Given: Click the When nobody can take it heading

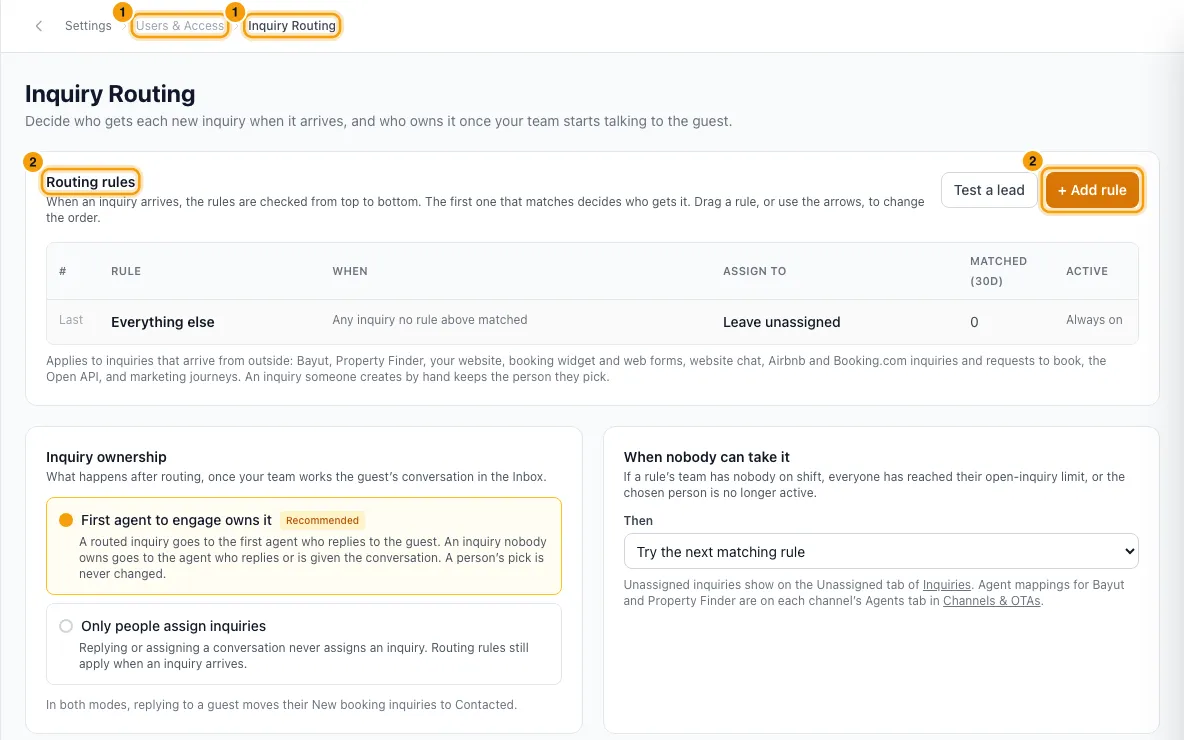Looking at the screenshot, I should pos(706,457).
